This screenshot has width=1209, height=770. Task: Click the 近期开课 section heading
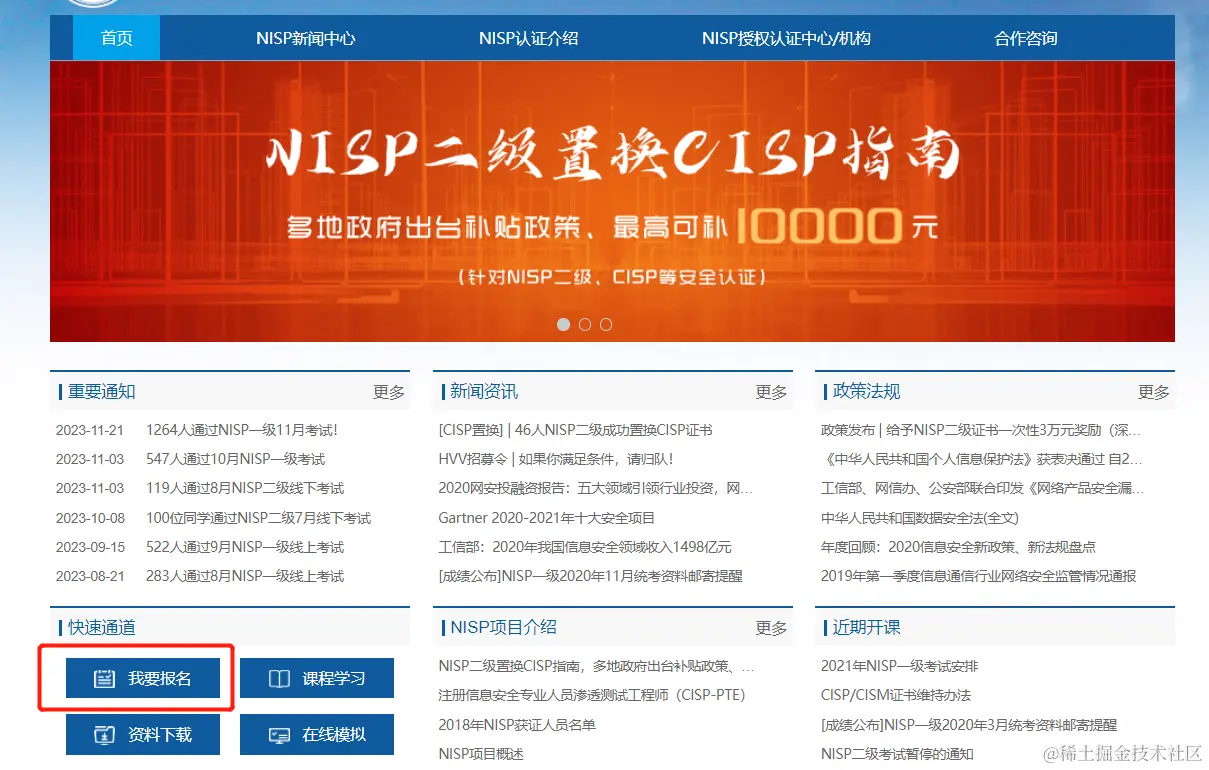tap(866, 627)
